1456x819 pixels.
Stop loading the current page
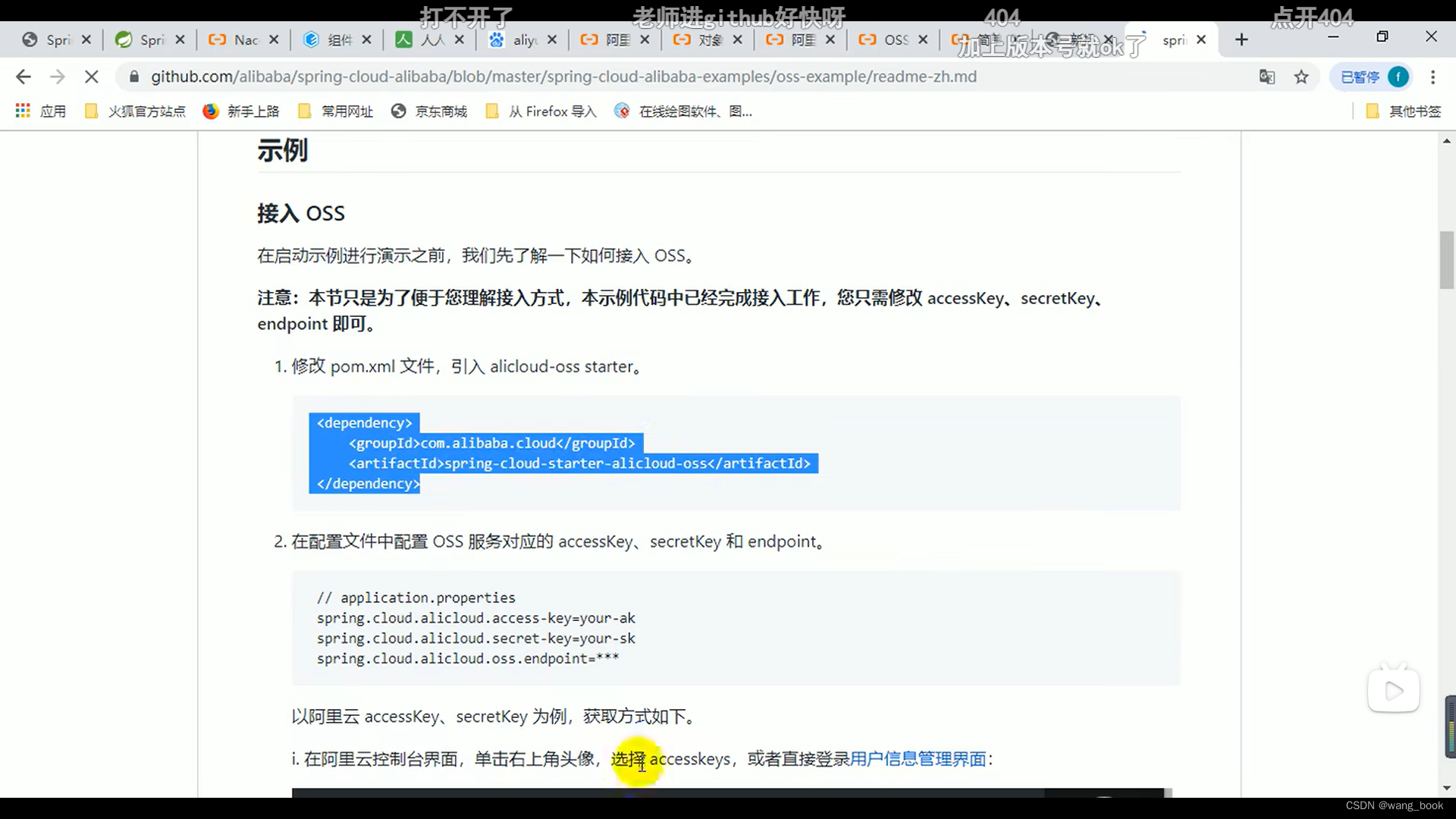[x=91, y=77]
